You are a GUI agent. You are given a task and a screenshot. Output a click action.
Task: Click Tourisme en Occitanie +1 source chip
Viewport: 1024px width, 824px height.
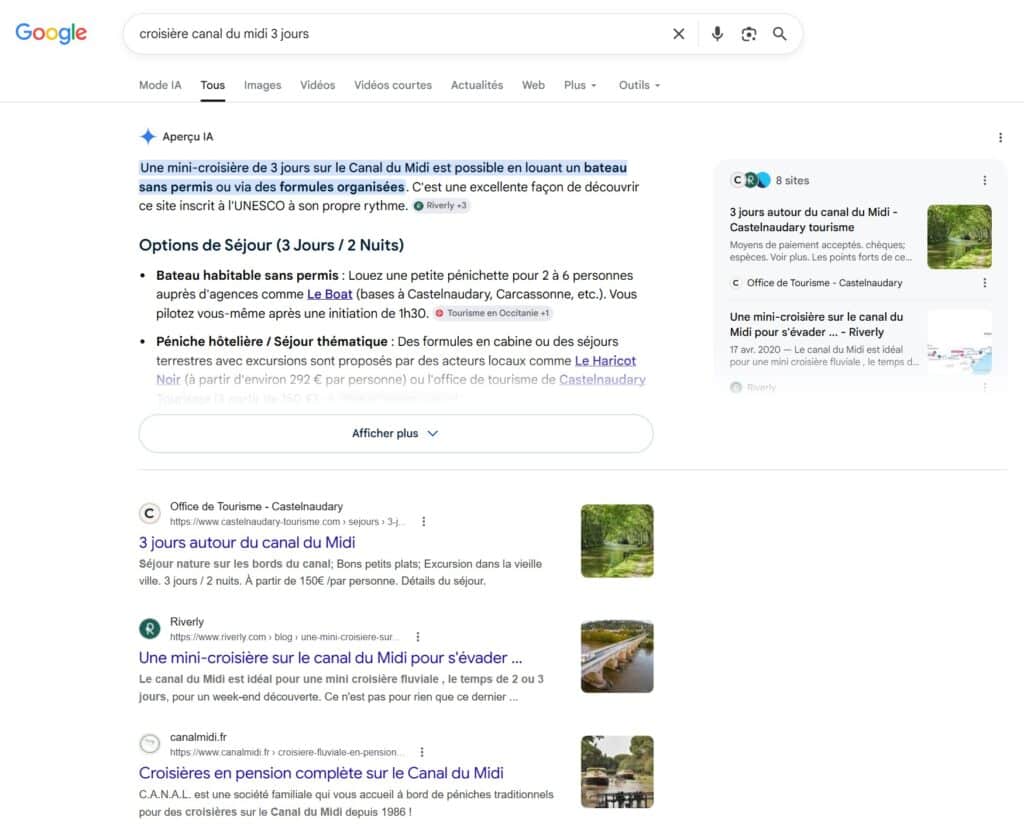tap(492, 313)
